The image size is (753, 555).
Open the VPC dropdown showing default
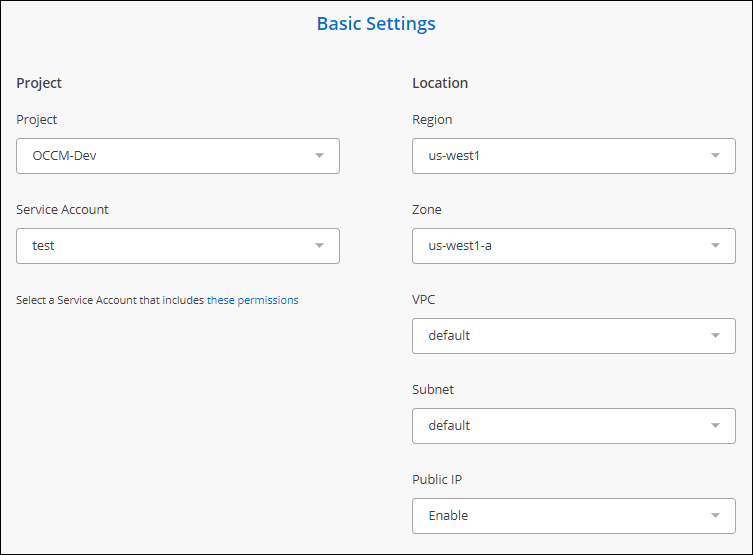[560, 336]
